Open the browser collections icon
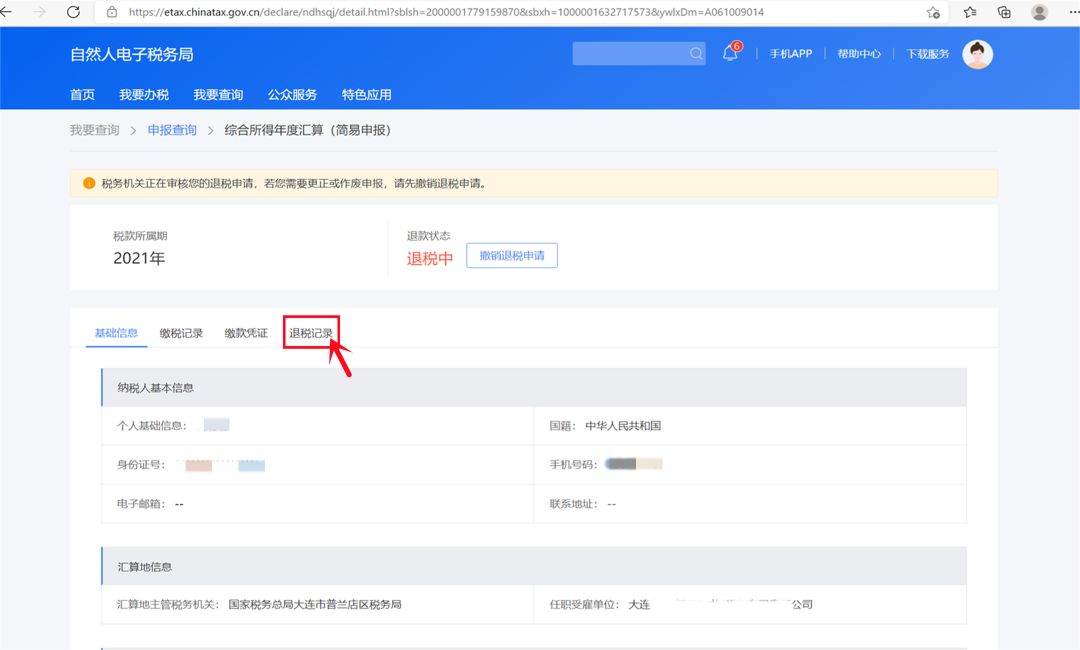Viewport: 1080px width, 650px height. click(x=1004, y=12)
